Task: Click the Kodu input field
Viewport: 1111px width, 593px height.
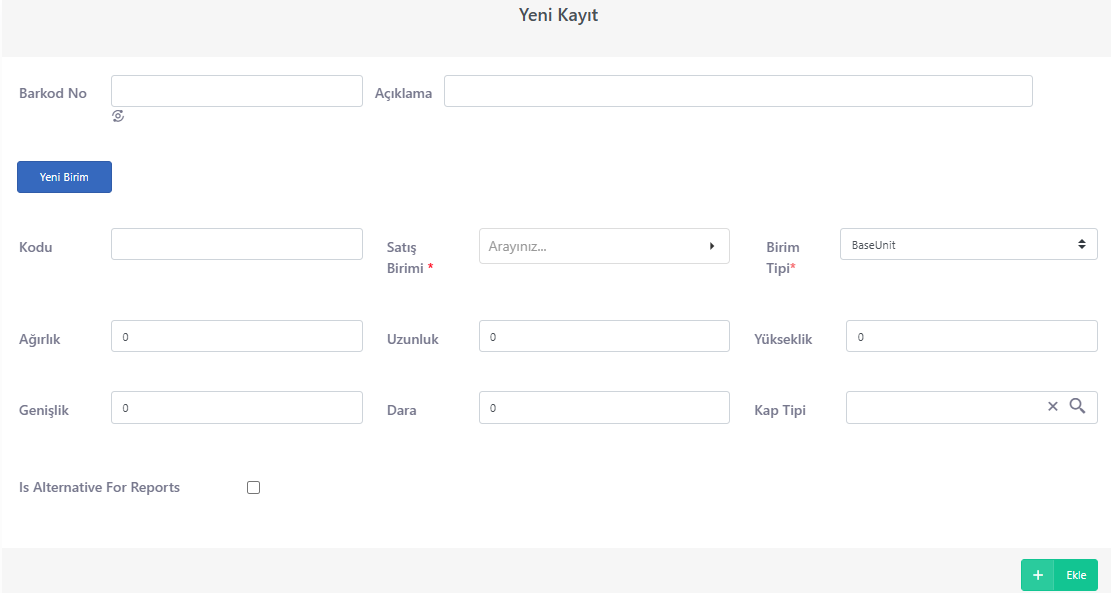Action: (237, 244)
